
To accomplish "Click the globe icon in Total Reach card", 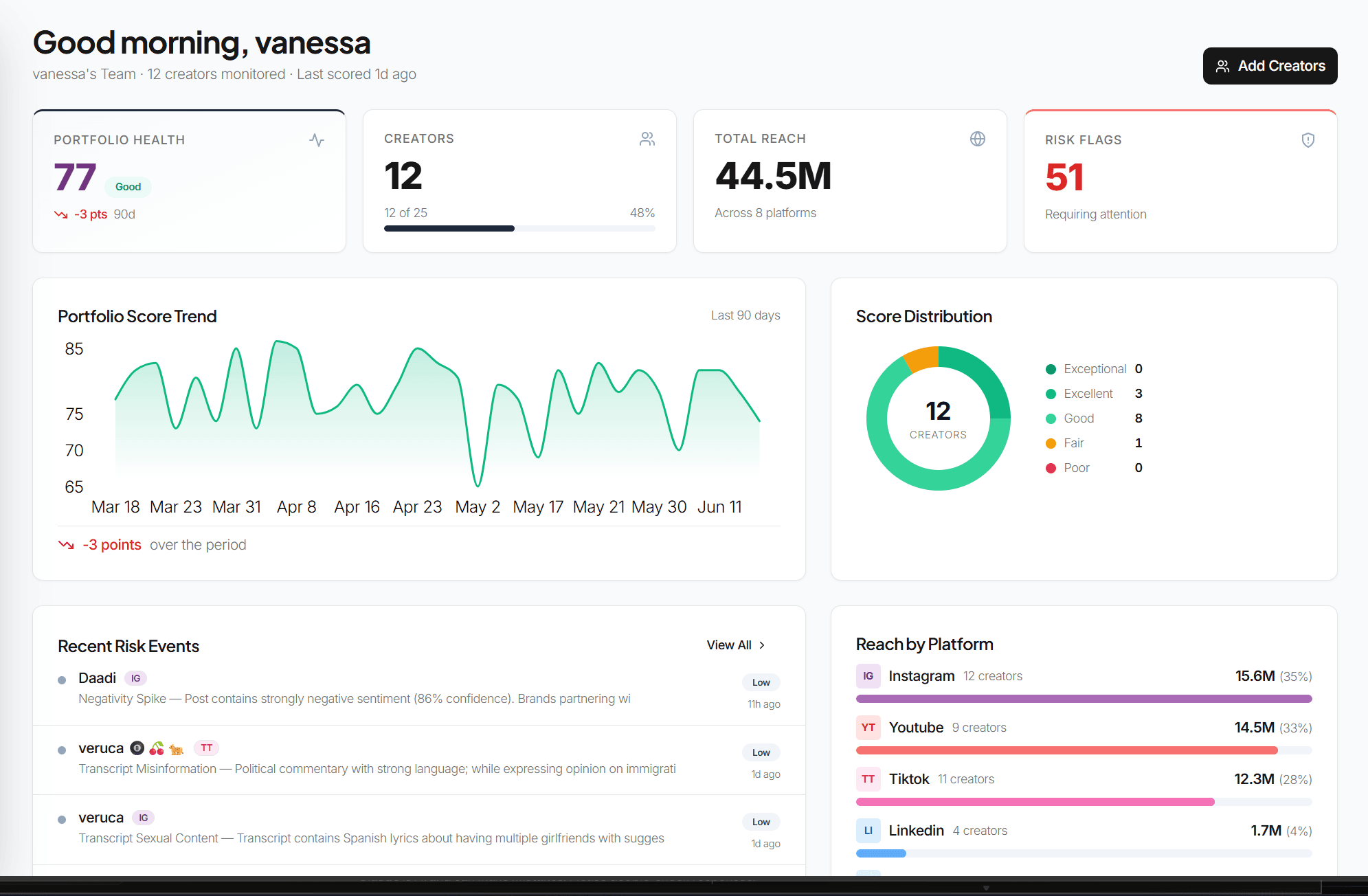I will 978,139.
